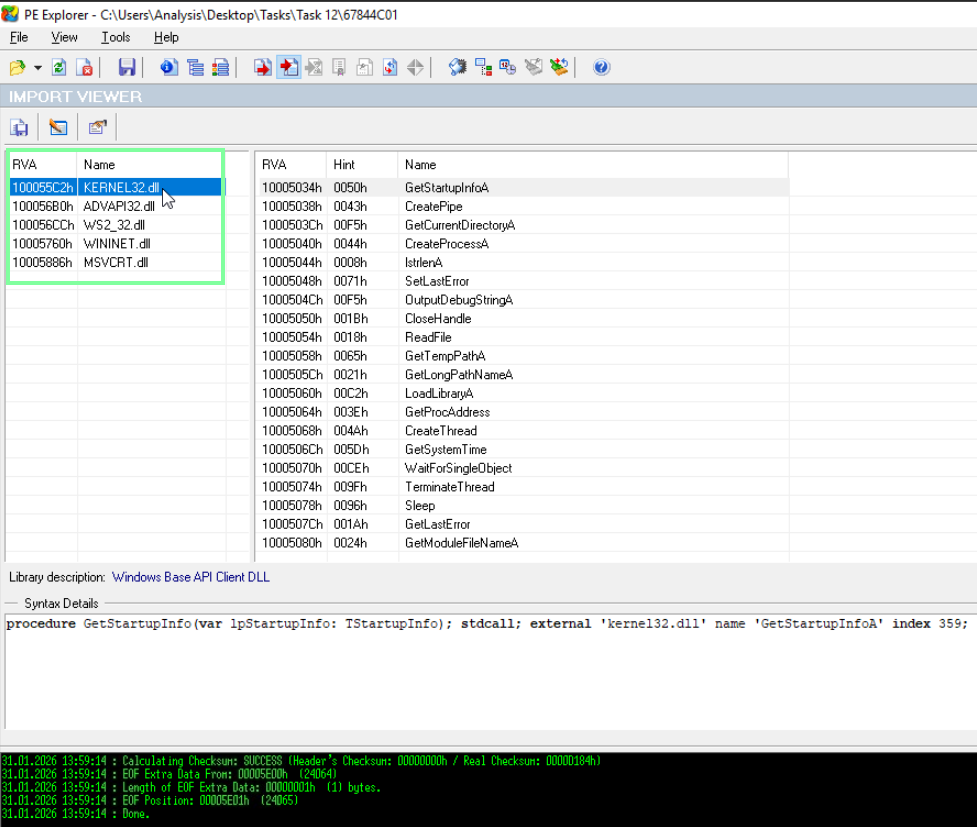Expand the Open File recent dropdown arrow
The width and height of the screenshot is (977, 827).
point(37,67)
